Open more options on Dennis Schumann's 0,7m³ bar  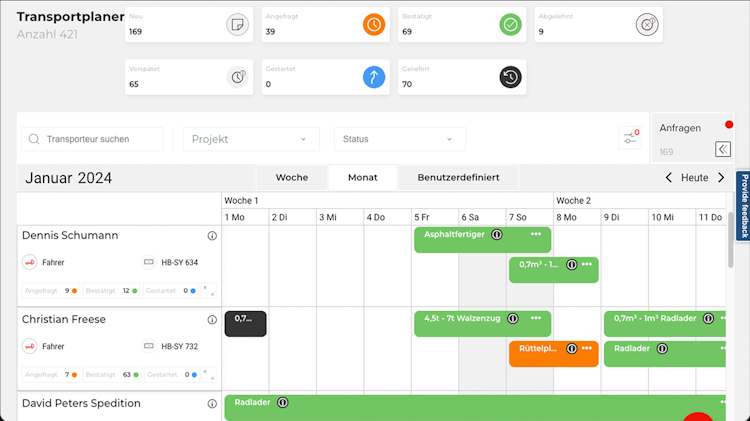(587, 264)
